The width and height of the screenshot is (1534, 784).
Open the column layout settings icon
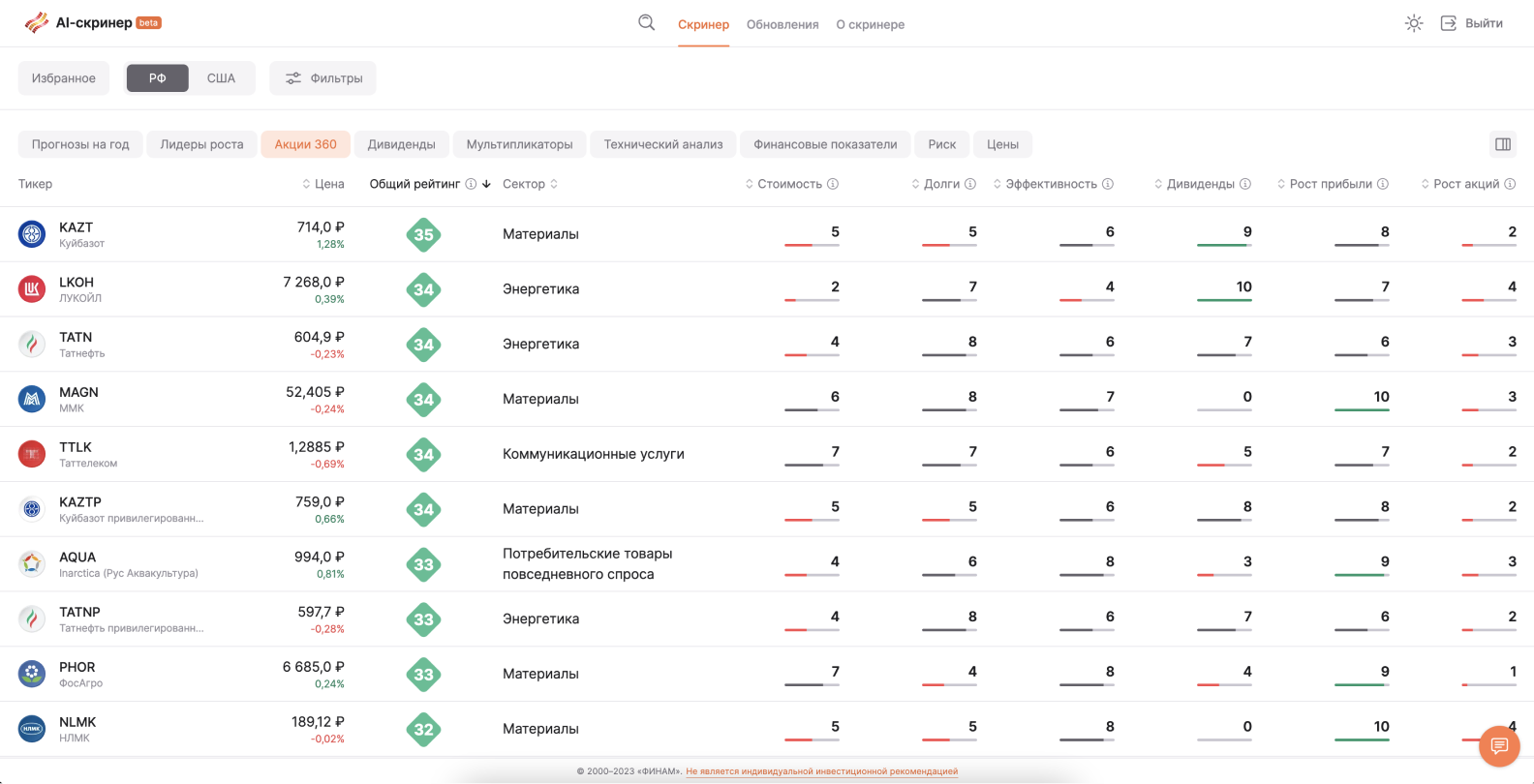(x=1503, y=144)
